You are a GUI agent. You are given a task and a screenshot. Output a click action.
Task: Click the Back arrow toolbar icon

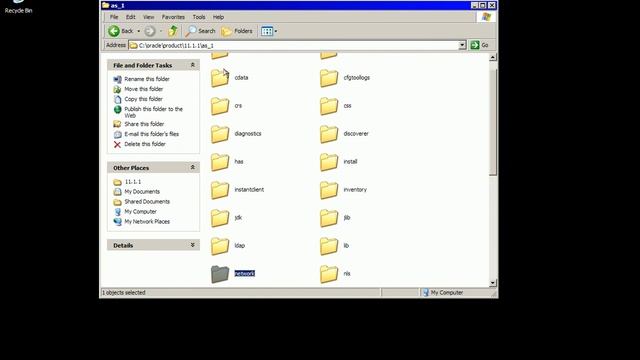pyautogui.click(x=114, y=31)
